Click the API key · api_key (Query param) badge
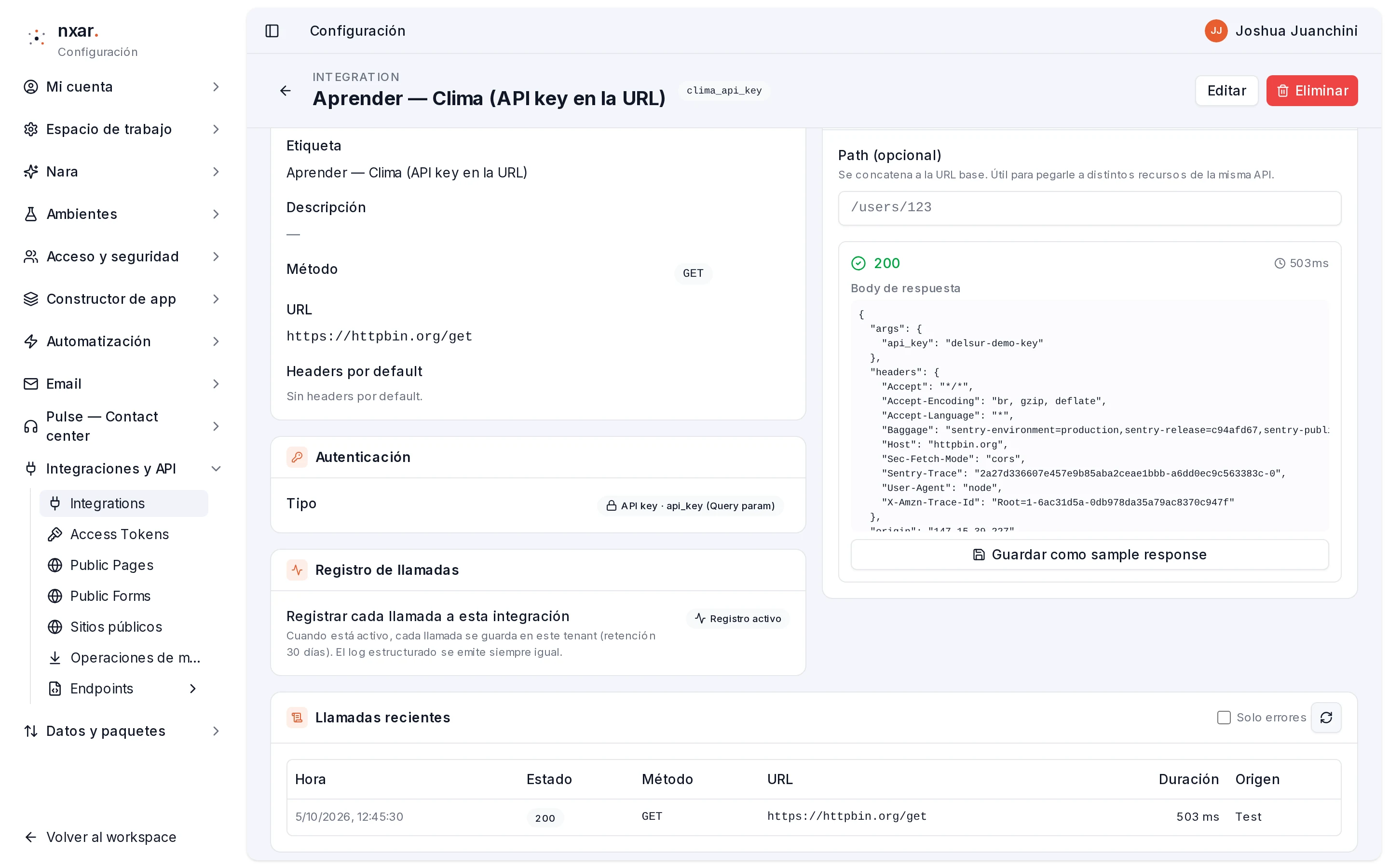 (691, 506)
